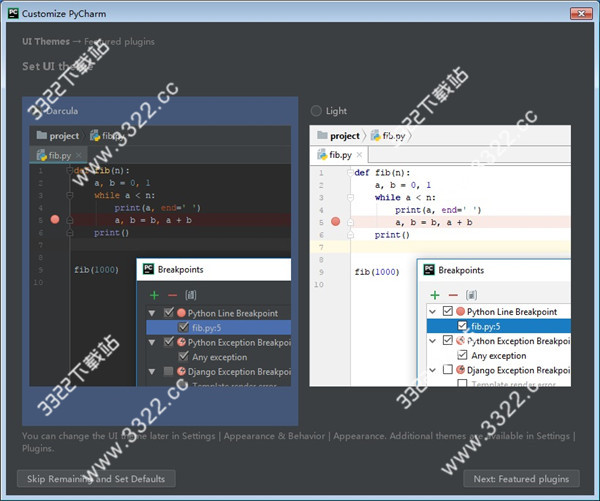Click Python Line Breakpoint red icon in Light
This screenshot has width=600, height=501.
(x=461, y=311)
